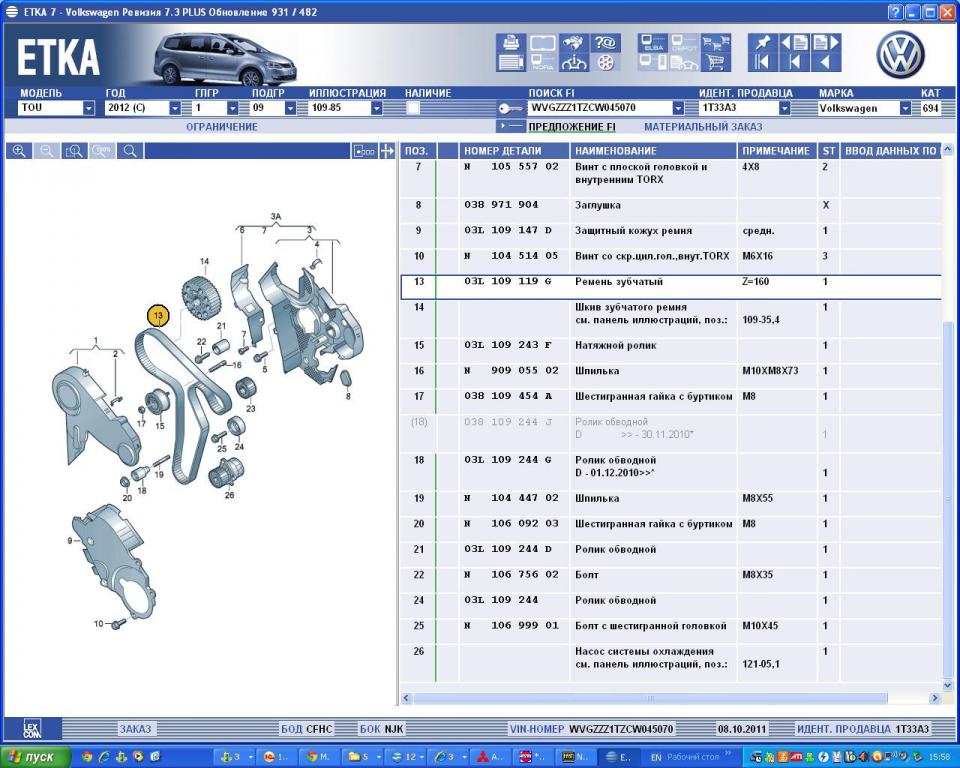The width and height of the screenshot is (960, 768).
Task: Click the key icon beside ПОИСК FI
Action: 509,109
